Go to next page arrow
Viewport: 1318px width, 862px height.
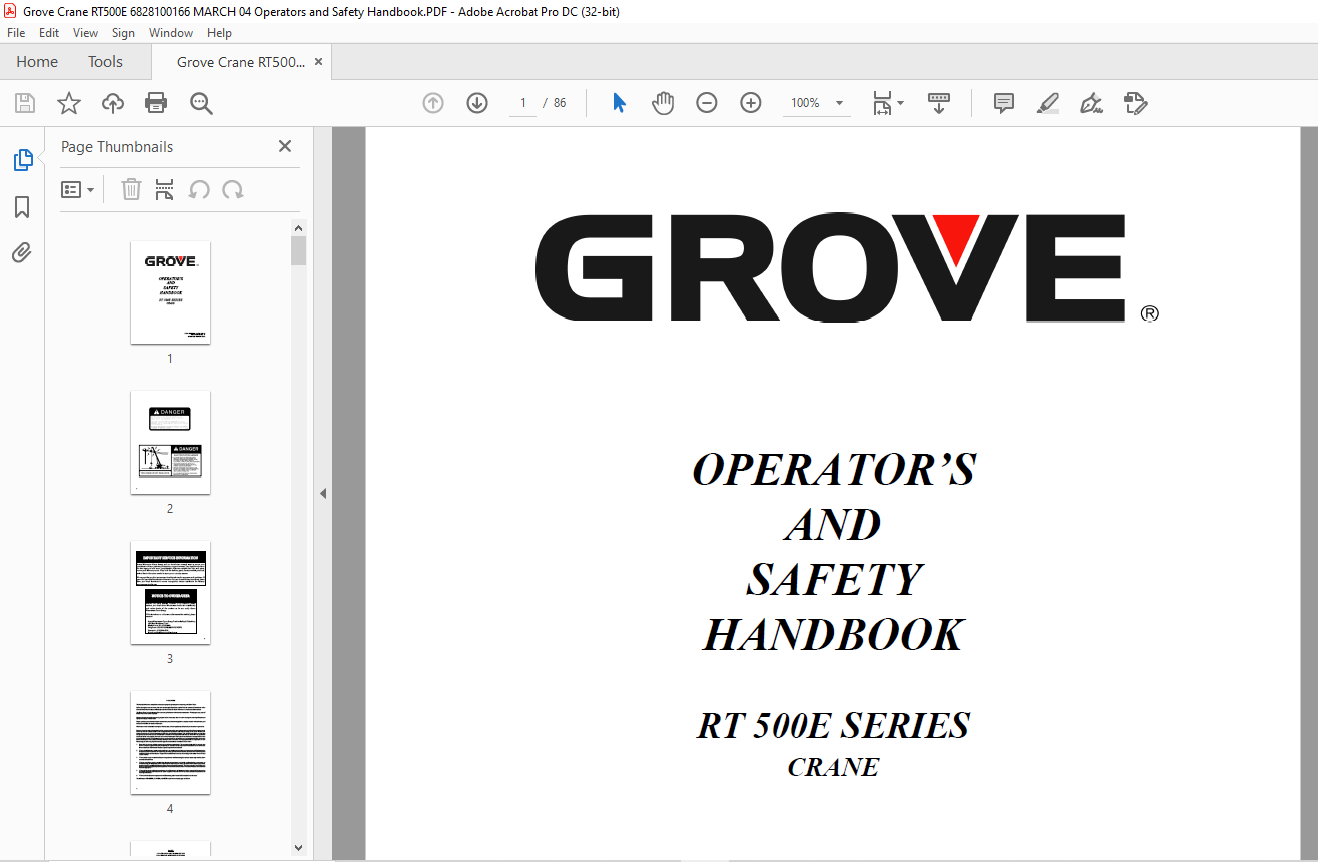tap(477, 103)
